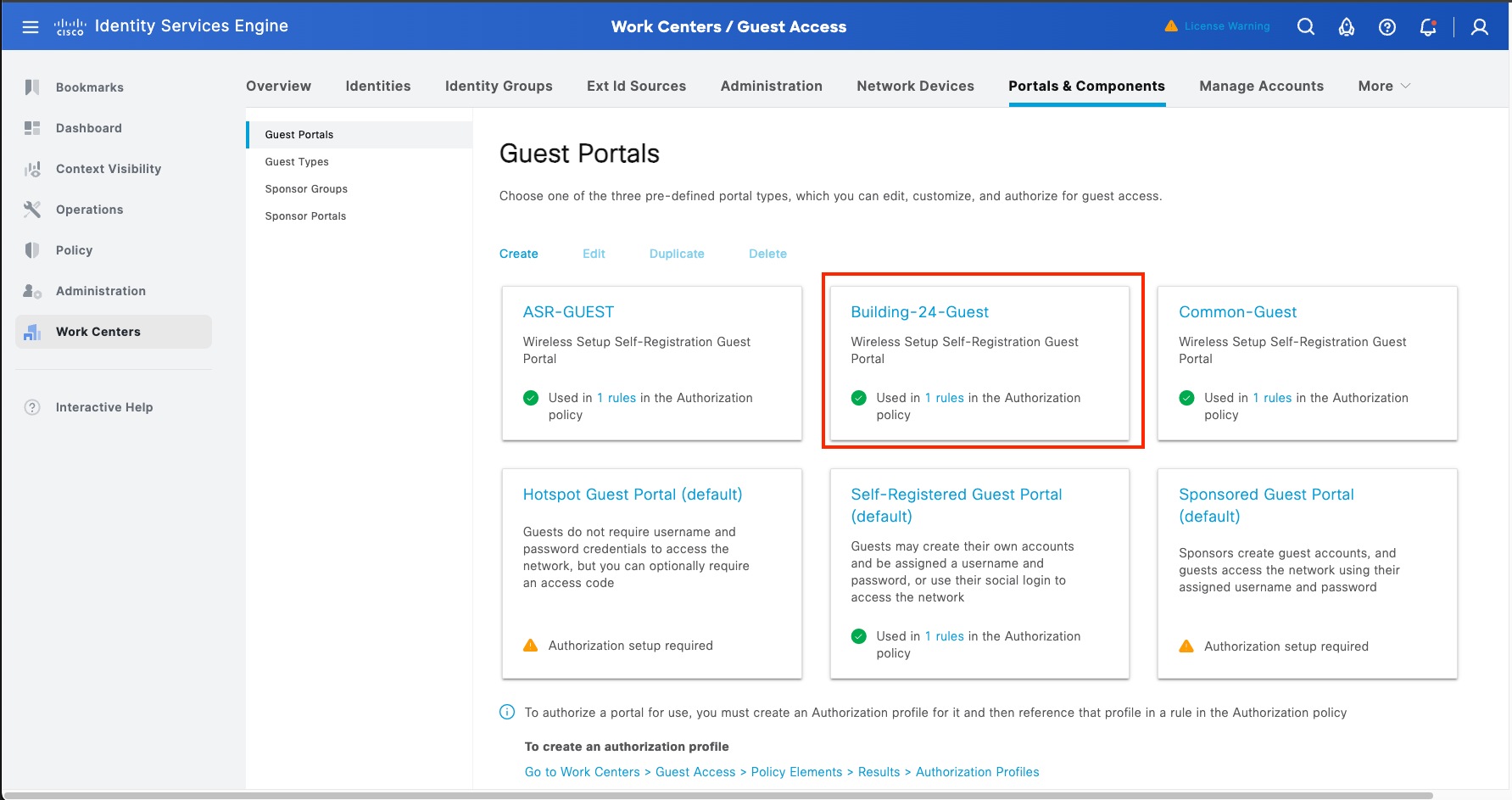This screenshot has width=1512, height=800.
Task: Click the Policy label in the sidebar
Action: coord(75,250)
